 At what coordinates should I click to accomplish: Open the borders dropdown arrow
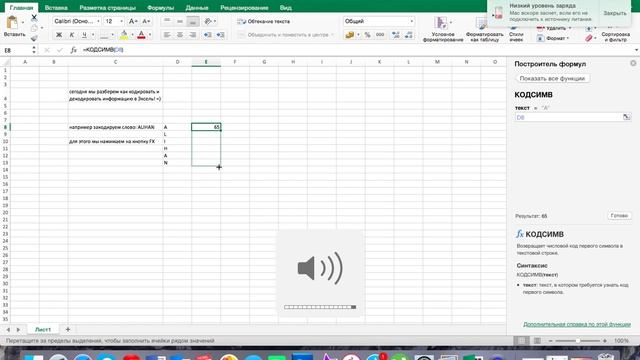tap(113, 35)
